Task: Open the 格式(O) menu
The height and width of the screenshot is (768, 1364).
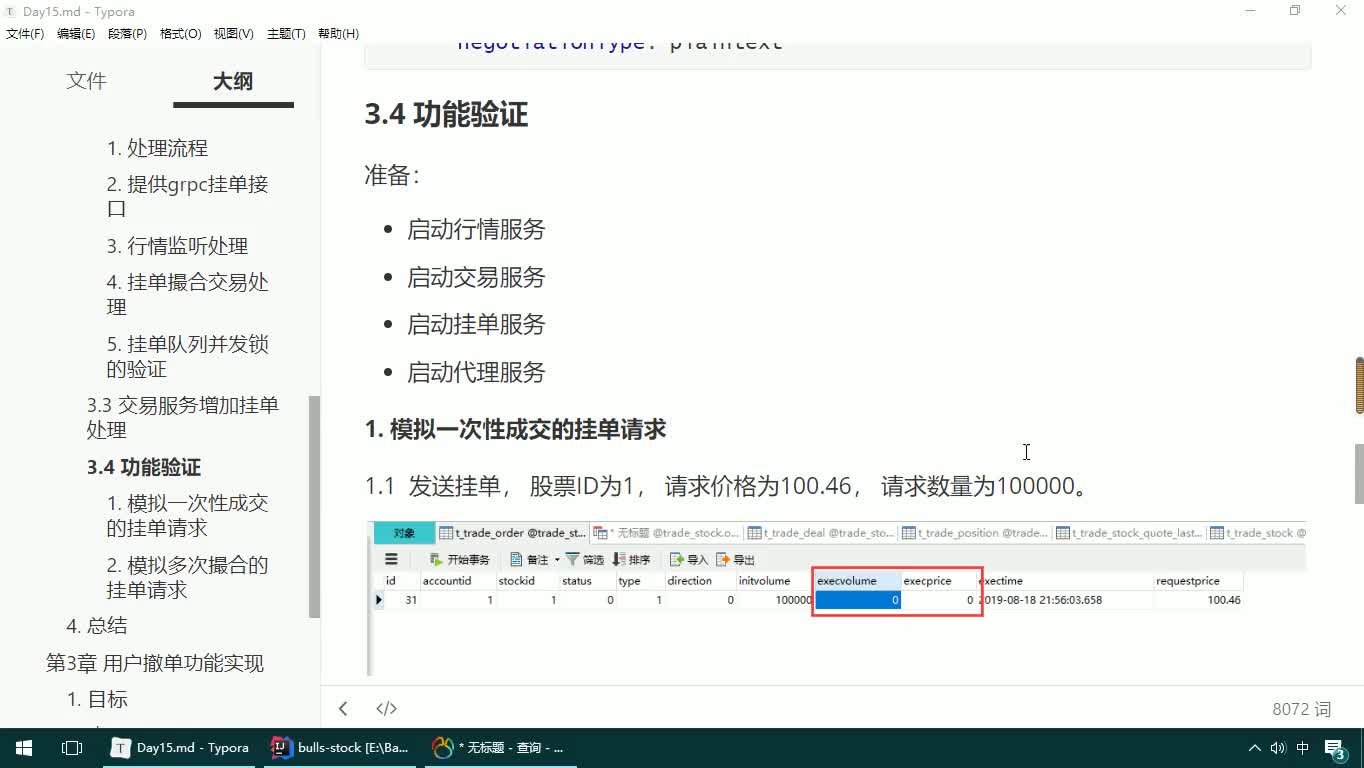Action: pos(180,33)
